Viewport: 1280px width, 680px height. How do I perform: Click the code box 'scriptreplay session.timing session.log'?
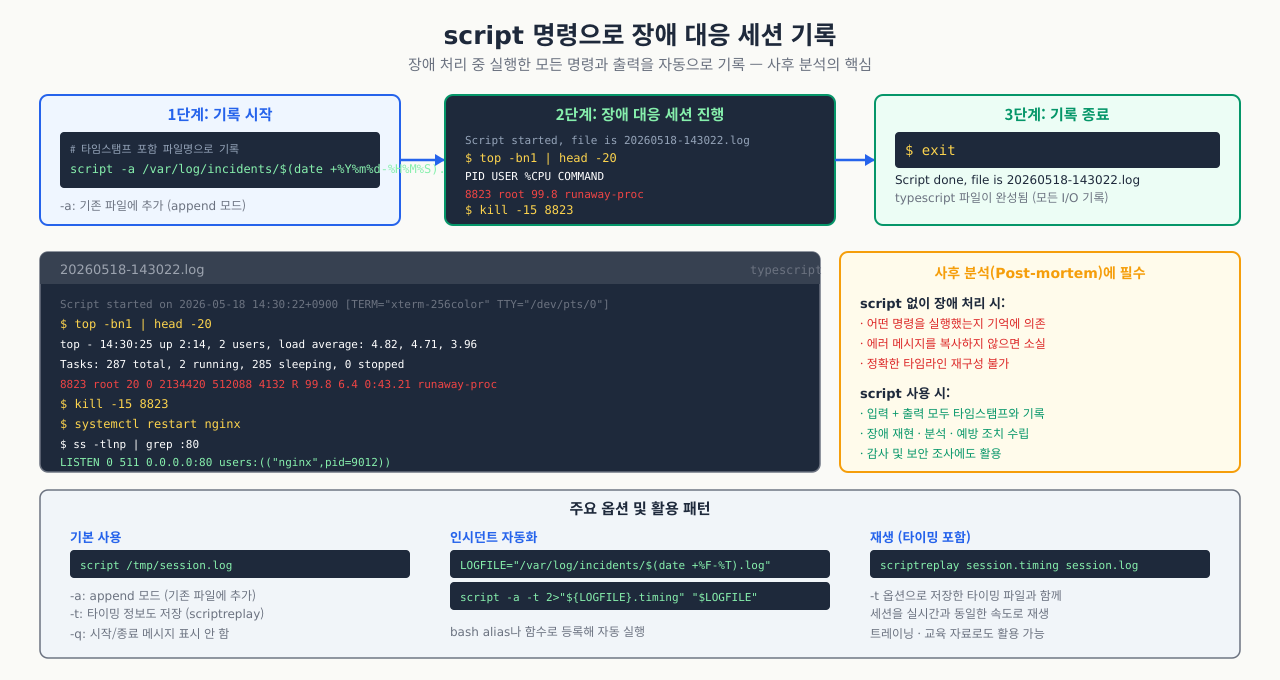pos(1040,564)
